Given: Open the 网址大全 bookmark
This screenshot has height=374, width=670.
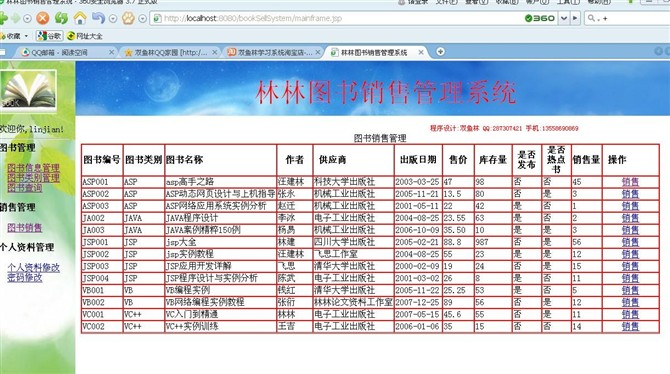Looking at the screenshot, I should [x=85, y=36].
